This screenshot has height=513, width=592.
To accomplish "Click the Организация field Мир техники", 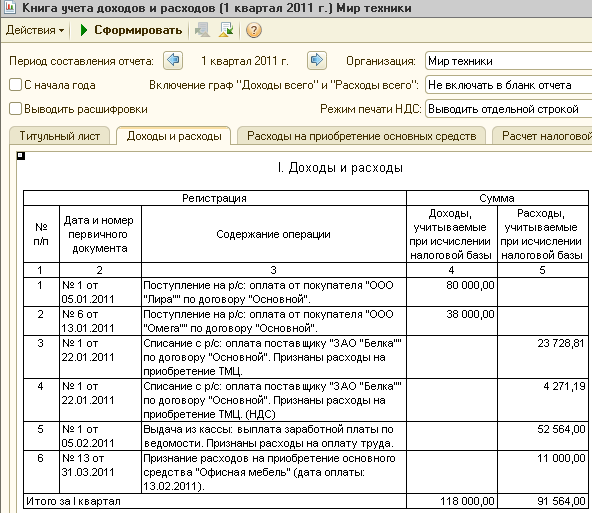I will (508, 61).
